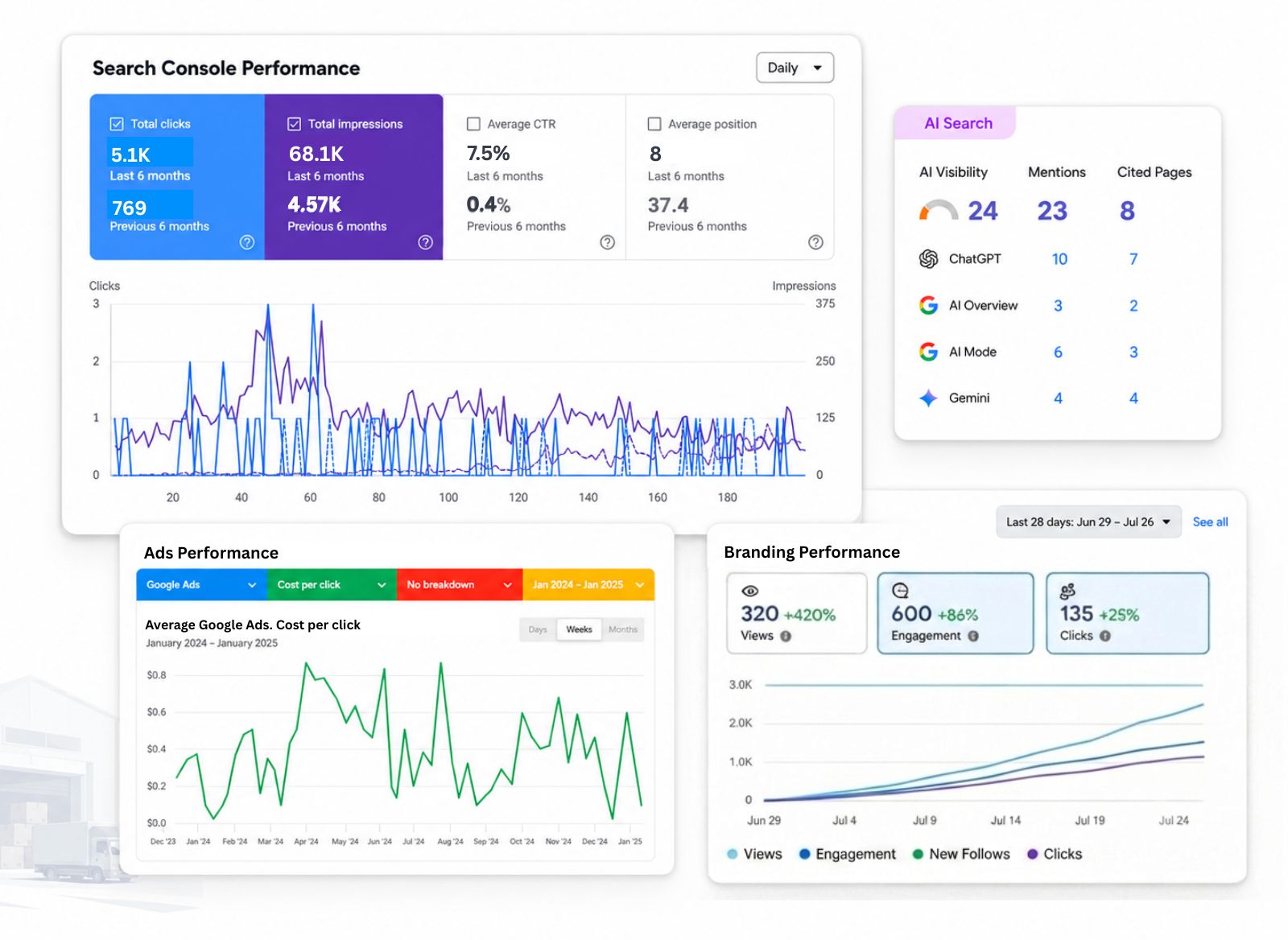The width and height of the screenshot is (1288, 940).
Task: Click Gemini cited pages count 4
Action: (x=1133, y=398)
